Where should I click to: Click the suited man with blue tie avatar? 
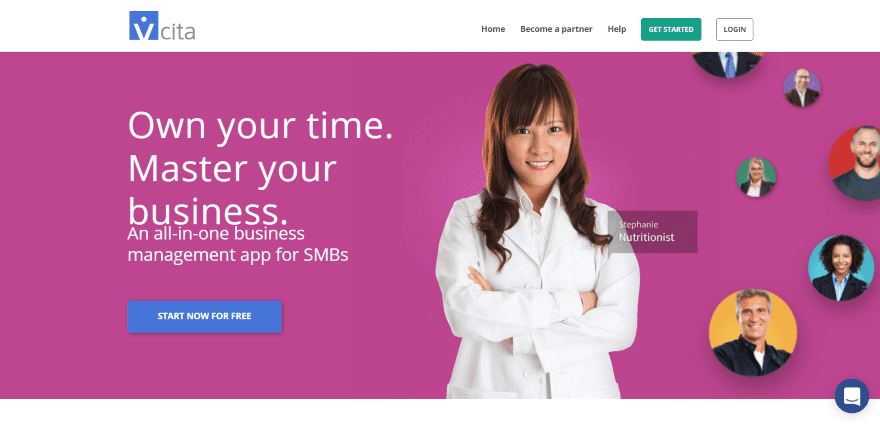click(x=727, y=64)
